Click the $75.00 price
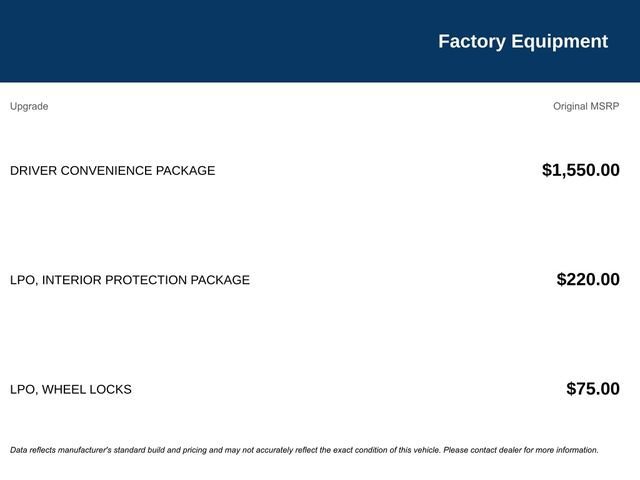The height and width of the screenshot is (480, 640). (592, 389)
